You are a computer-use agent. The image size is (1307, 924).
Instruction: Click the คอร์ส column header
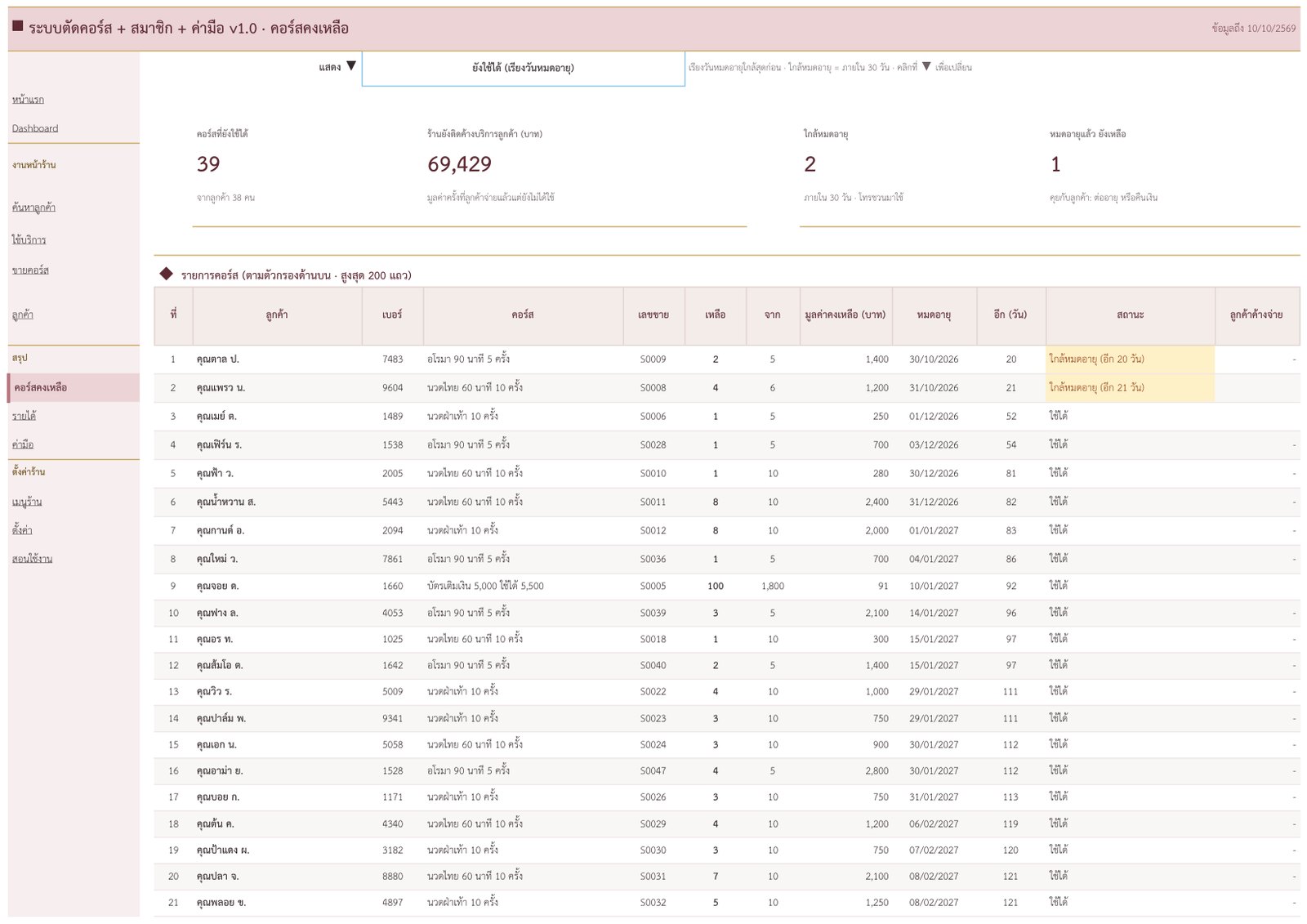pos(523,315)
